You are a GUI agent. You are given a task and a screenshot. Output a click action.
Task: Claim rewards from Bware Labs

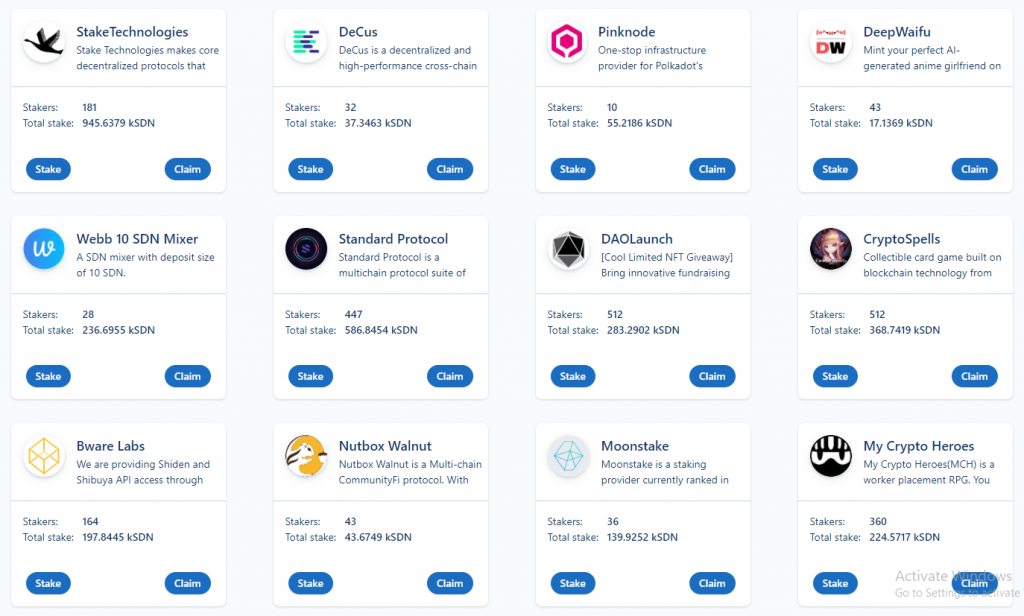(x=187, y=583)
